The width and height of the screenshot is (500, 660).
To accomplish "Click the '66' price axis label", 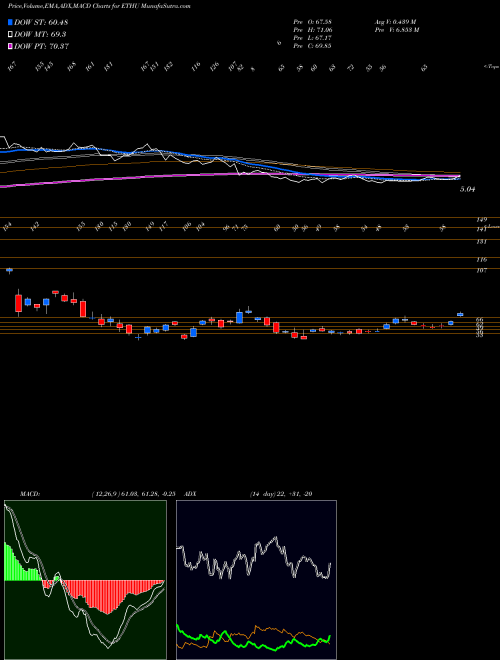I will pos(479,320).
